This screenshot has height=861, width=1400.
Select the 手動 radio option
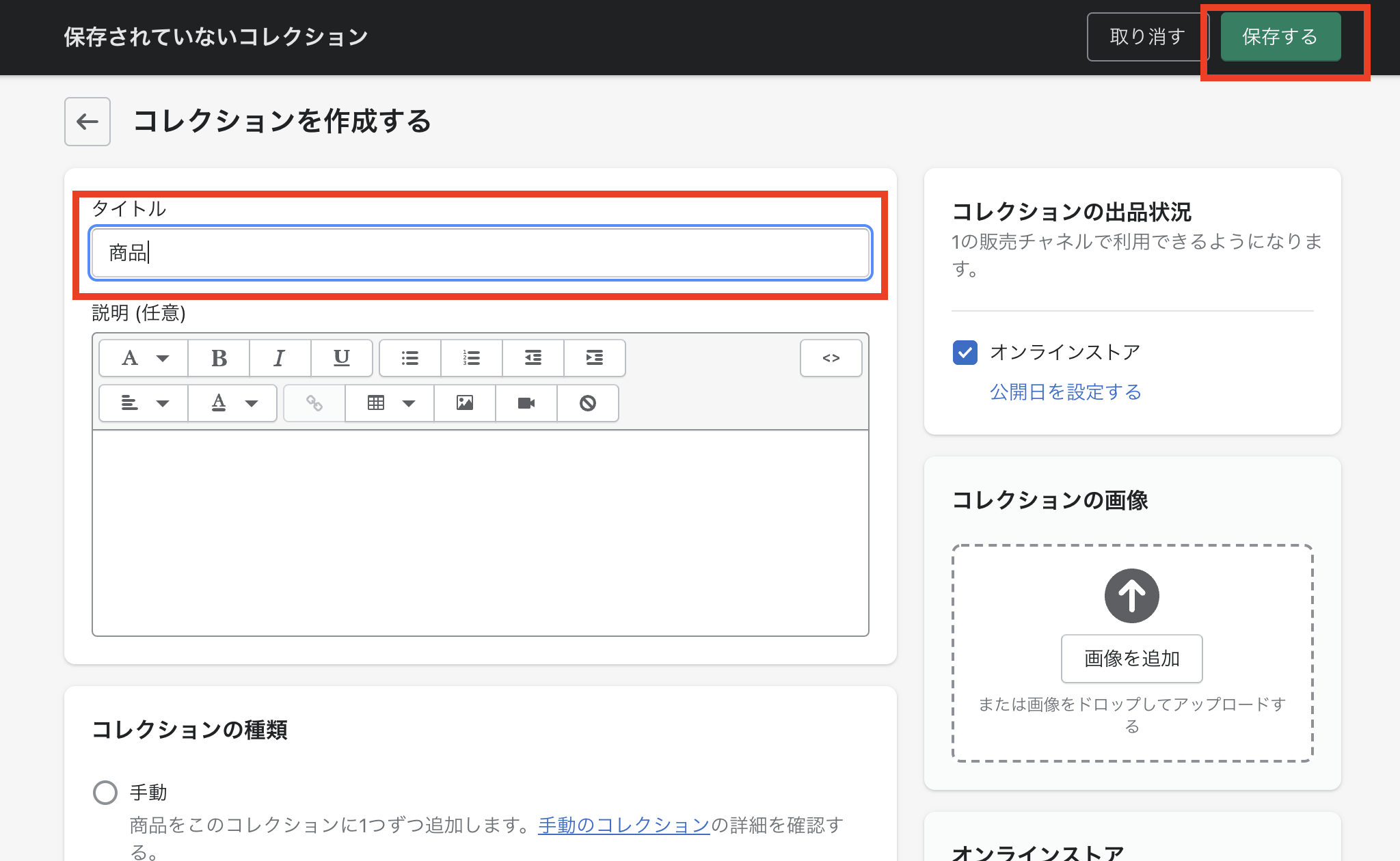coord(105,793)
